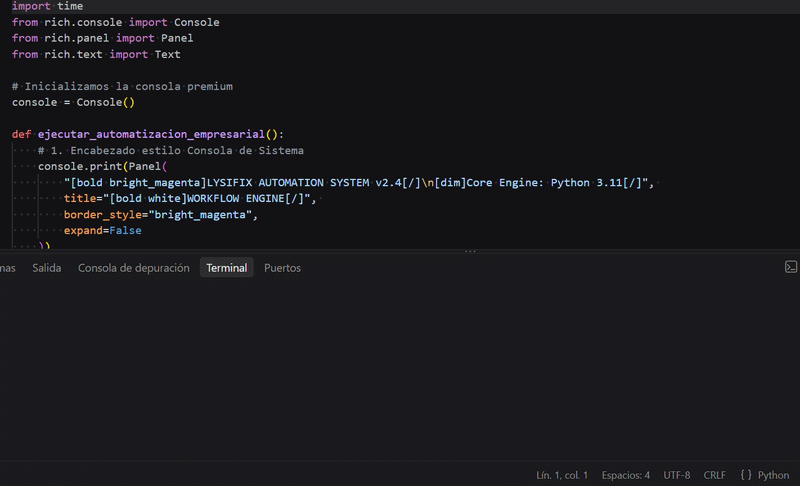The height and width of the screenshot is (486, 800).
Task: Change file encoding UTF-8
Action: pos(677,475)
